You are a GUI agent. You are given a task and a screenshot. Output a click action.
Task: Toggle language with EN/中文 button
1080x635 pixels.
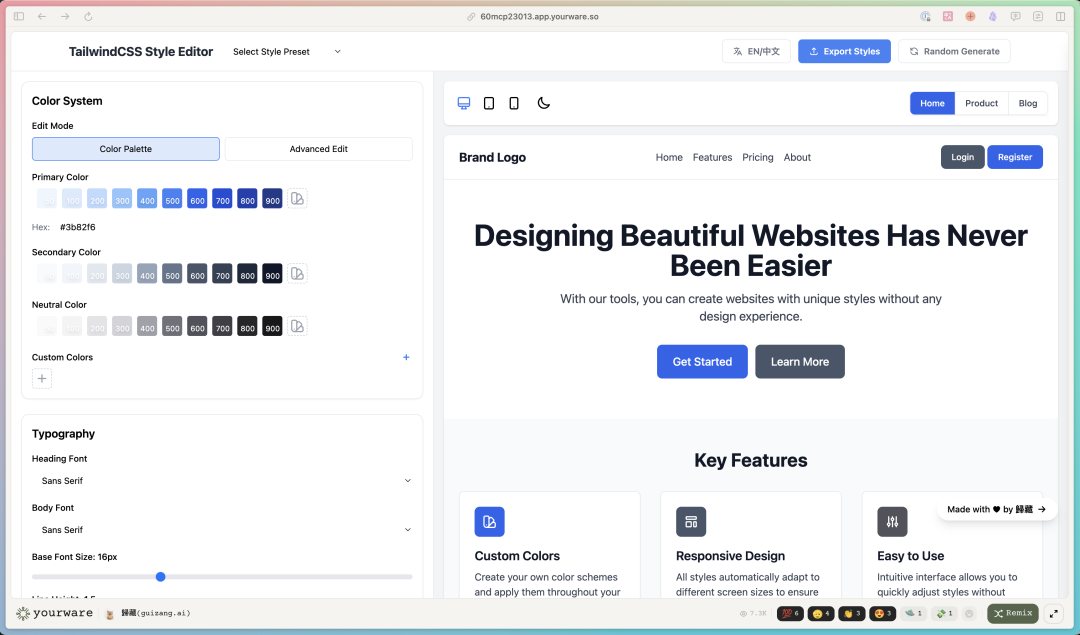[756, 52]
